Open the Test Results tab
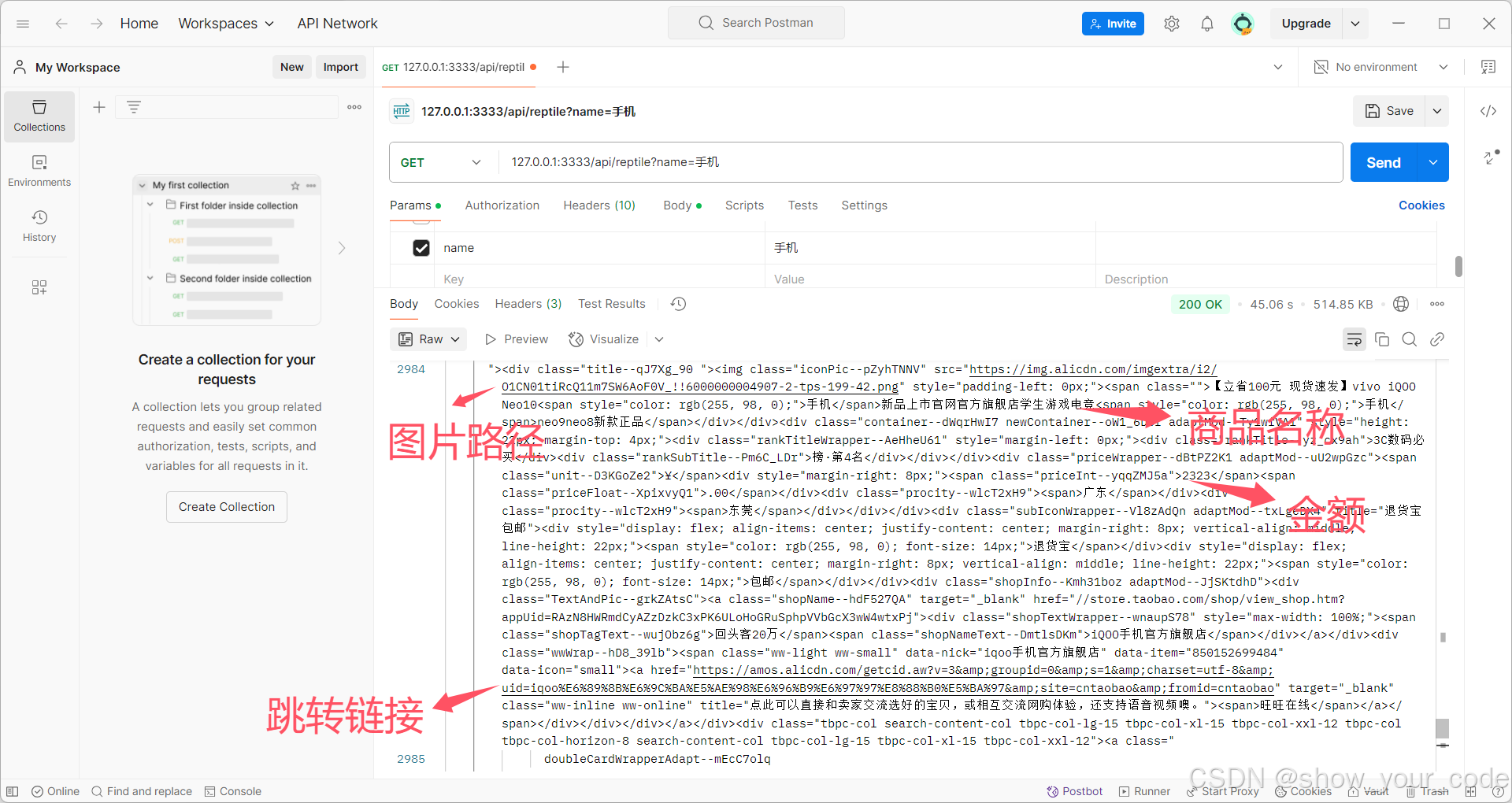Viewport: 1512px width, 803px height. pos(612,304)
